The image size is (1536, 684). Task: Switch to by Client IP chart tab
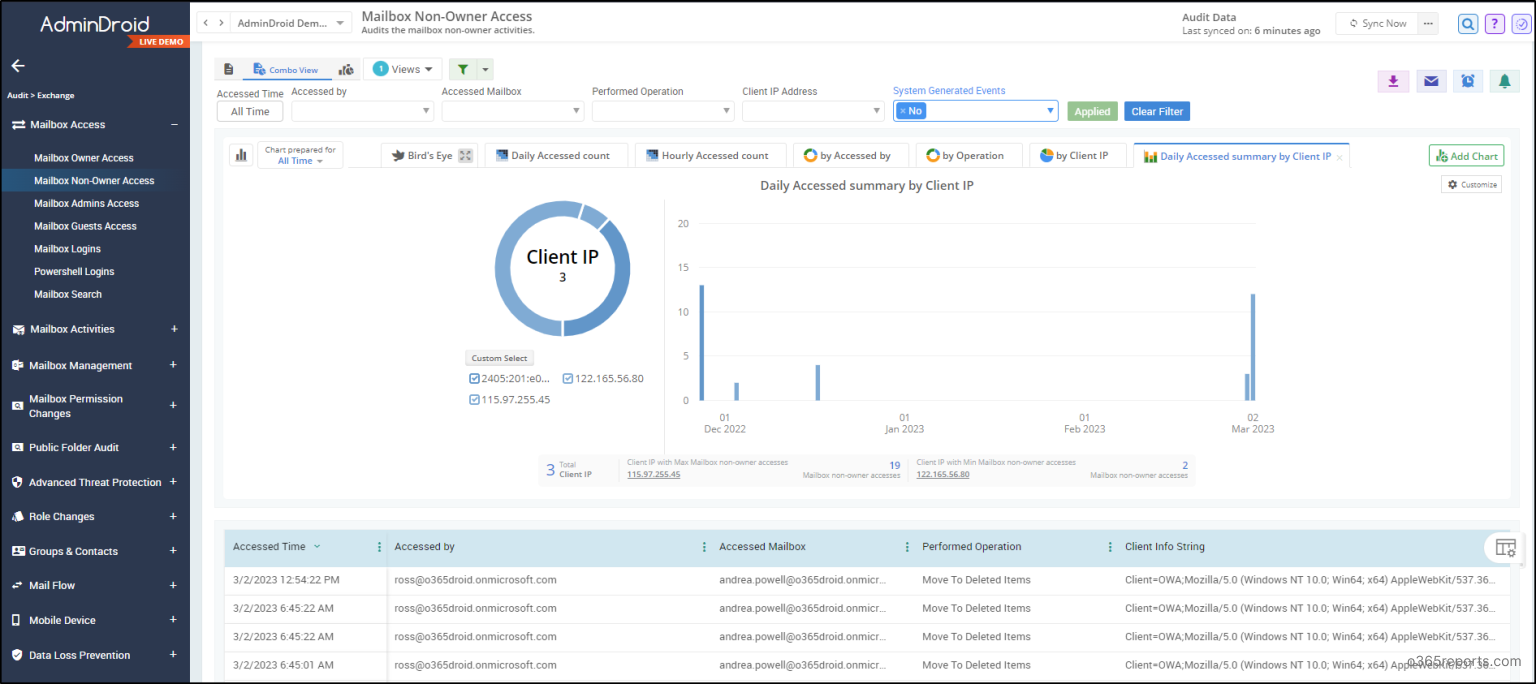[1078, 156]
